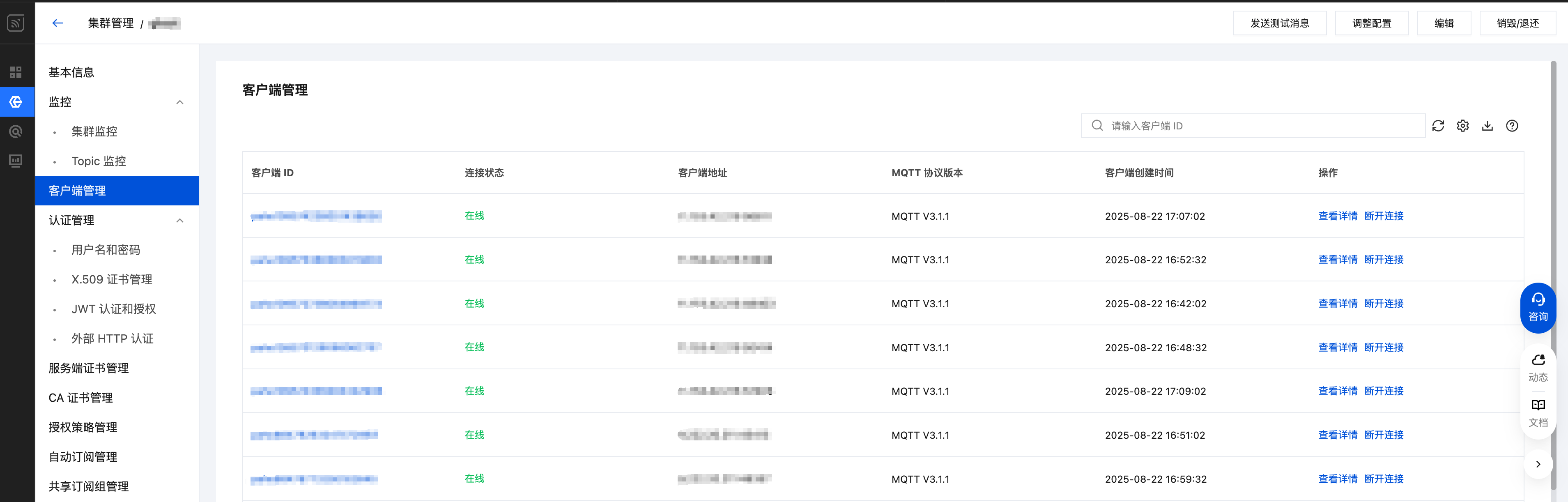Collapse the floating panel chevron arrow
Image resolution: width=1568 pixels, height=502 pixels.
tap(1538, 464)
